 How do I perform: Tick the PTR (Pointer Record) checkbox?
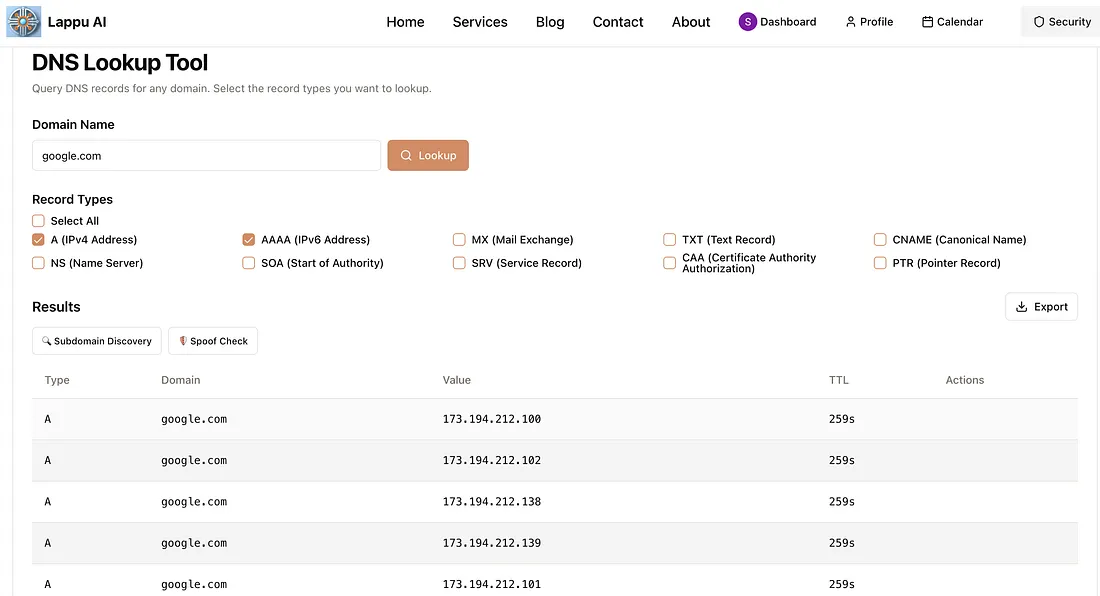coord(880,263)
